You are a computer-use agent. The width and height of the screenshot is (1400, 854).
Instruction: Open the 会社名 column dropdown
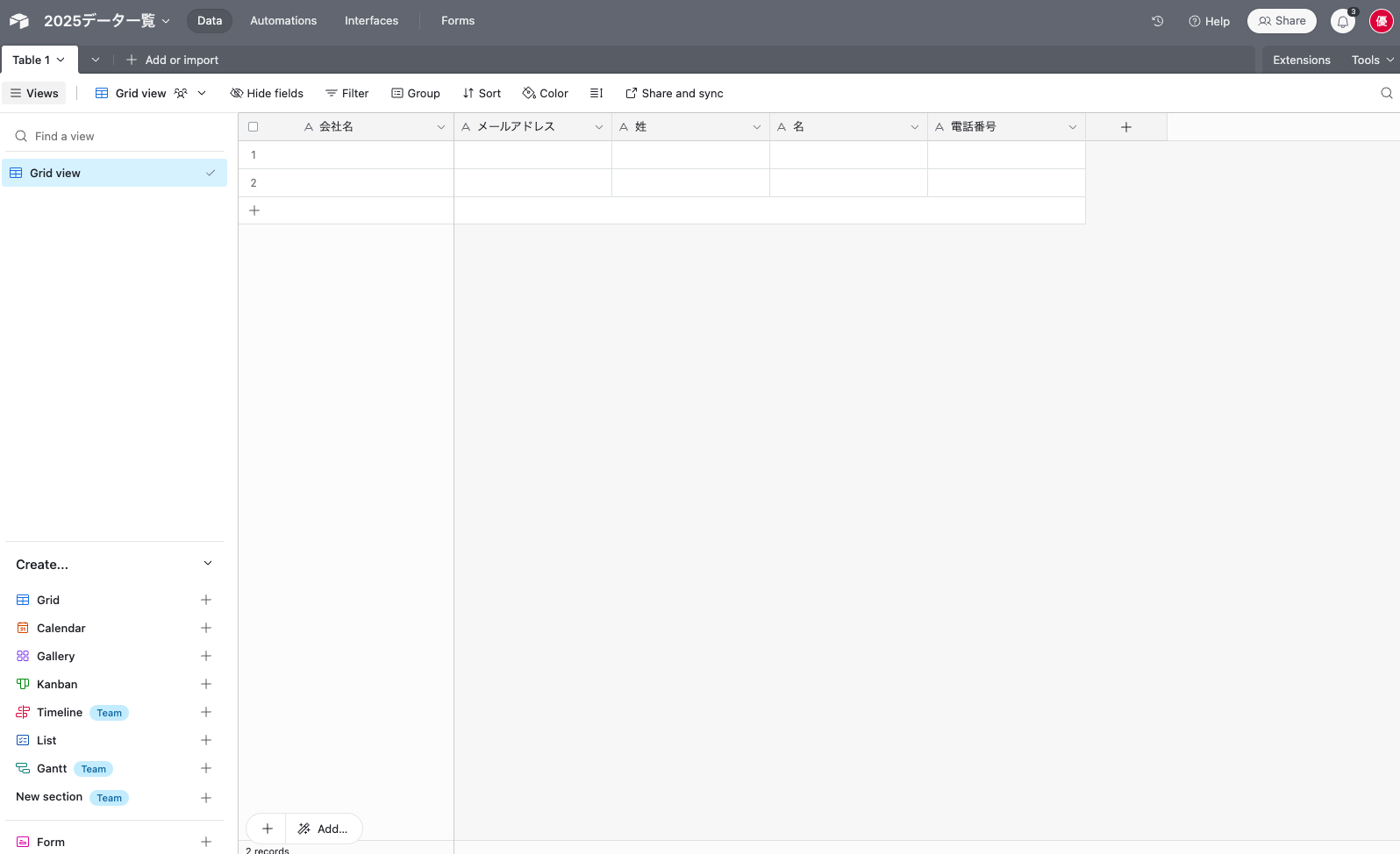(x=440, y=127)
